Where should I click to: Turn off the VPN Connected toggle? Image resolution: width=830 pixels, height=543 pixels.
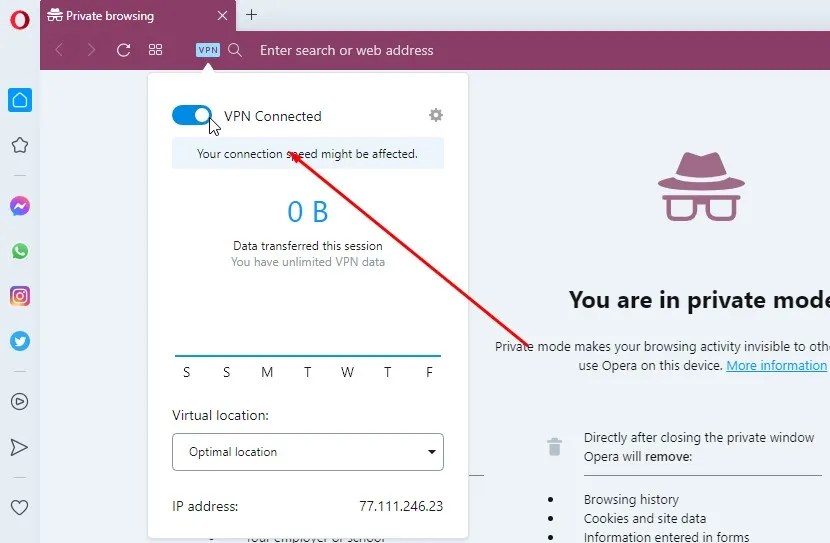(192, 115)
